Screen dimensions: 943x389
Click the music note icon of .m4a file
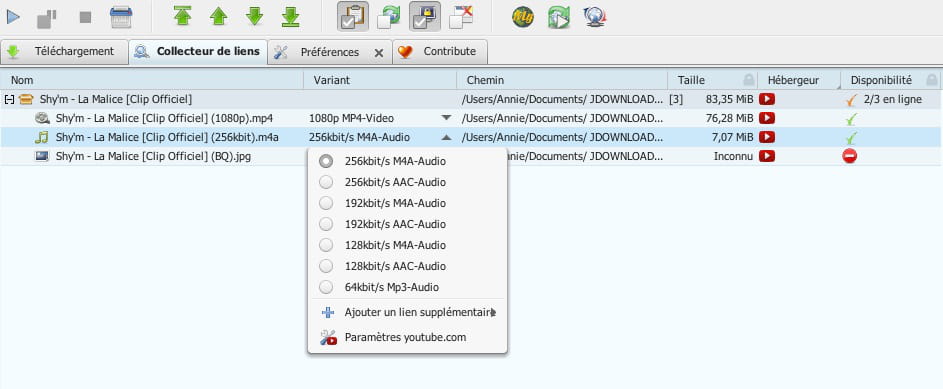click(41, 137)
